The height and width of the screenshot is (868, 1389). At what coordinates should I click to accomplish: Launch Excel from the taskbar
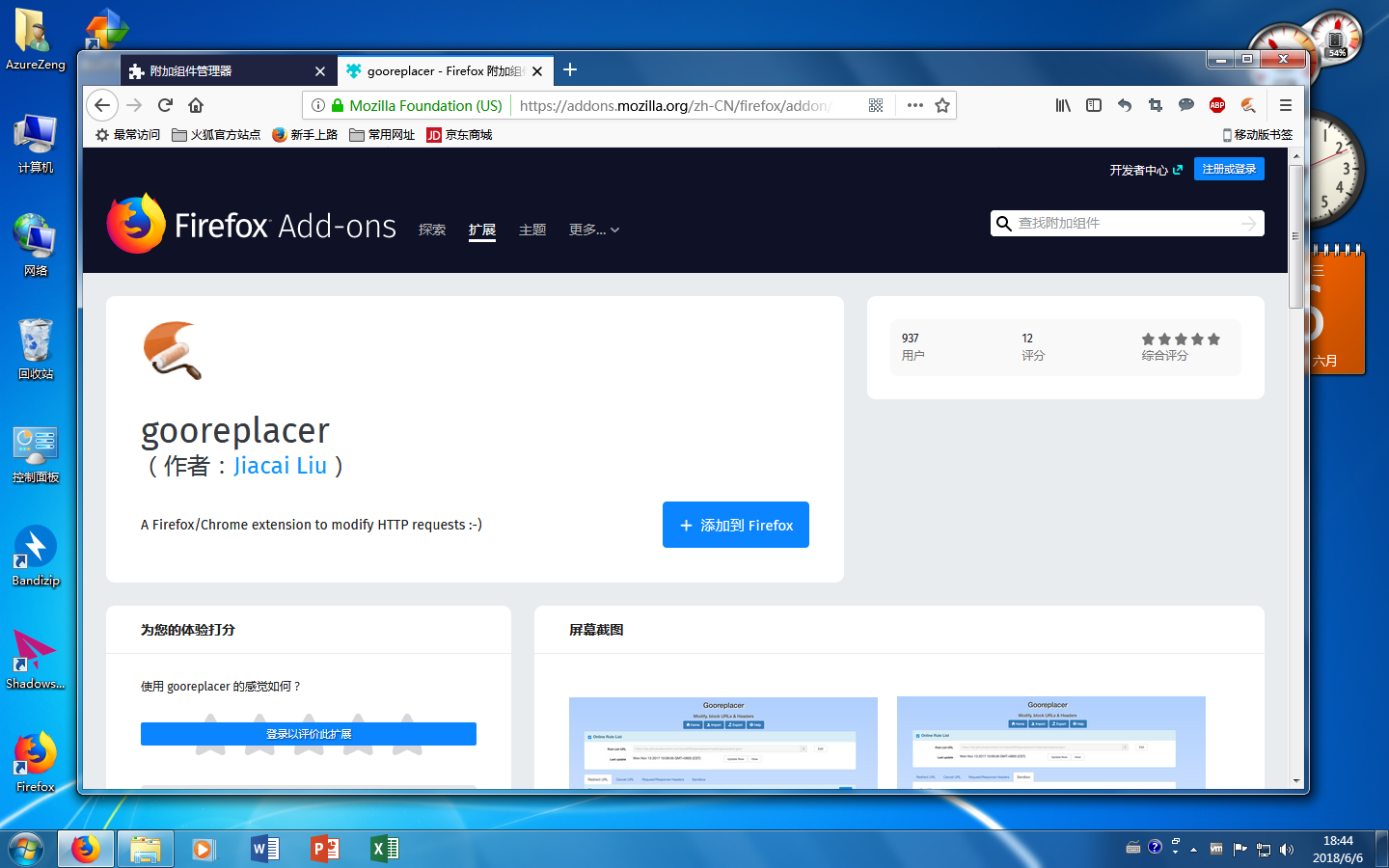384,849
